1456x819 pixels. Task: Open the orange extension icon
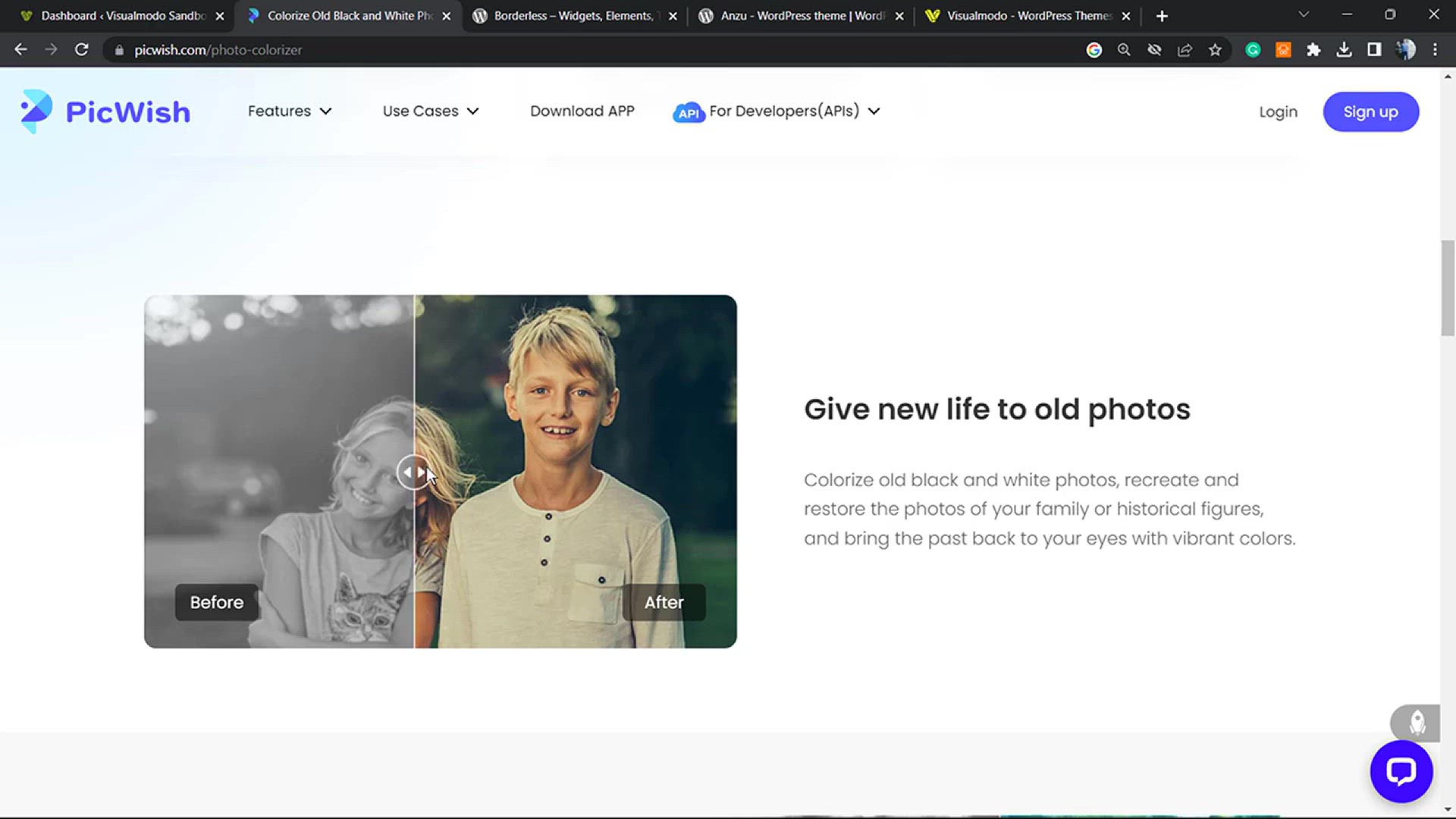(x=1283, y=50)
